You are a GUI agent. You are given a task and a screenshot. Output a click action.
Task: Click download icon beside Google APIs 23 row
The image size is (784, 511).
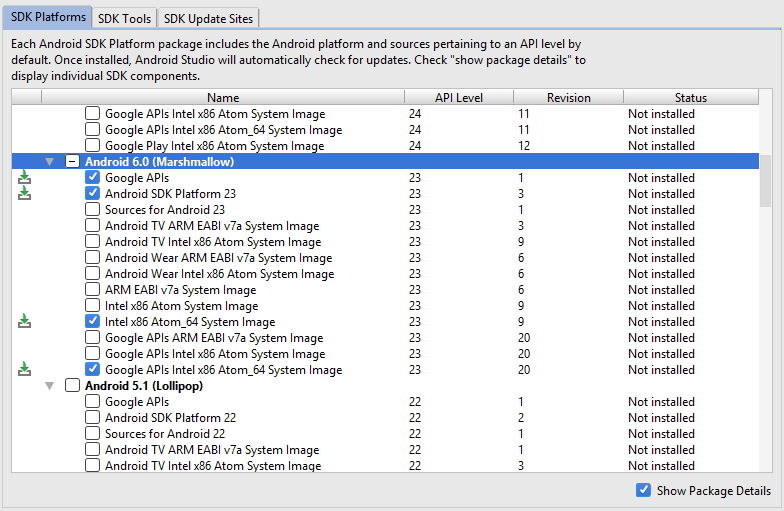(x=25, y=178)
